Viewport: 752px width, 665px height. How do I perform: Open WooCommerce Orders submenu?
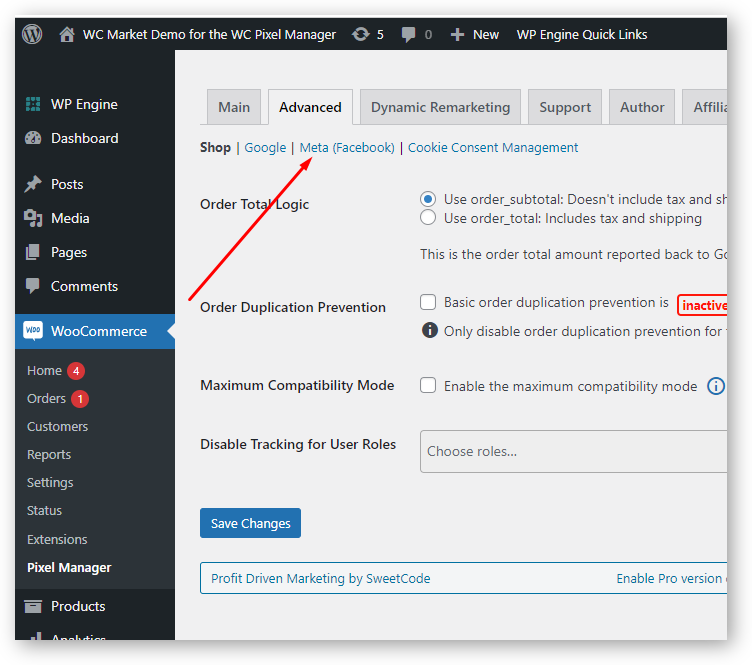(x=47, y=399)
